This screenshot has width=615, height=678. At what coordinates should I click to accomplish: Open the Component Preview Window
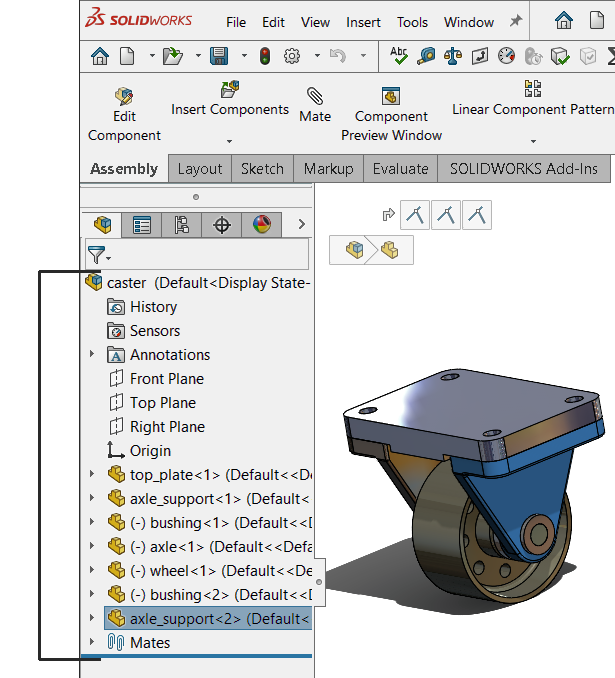391,98
